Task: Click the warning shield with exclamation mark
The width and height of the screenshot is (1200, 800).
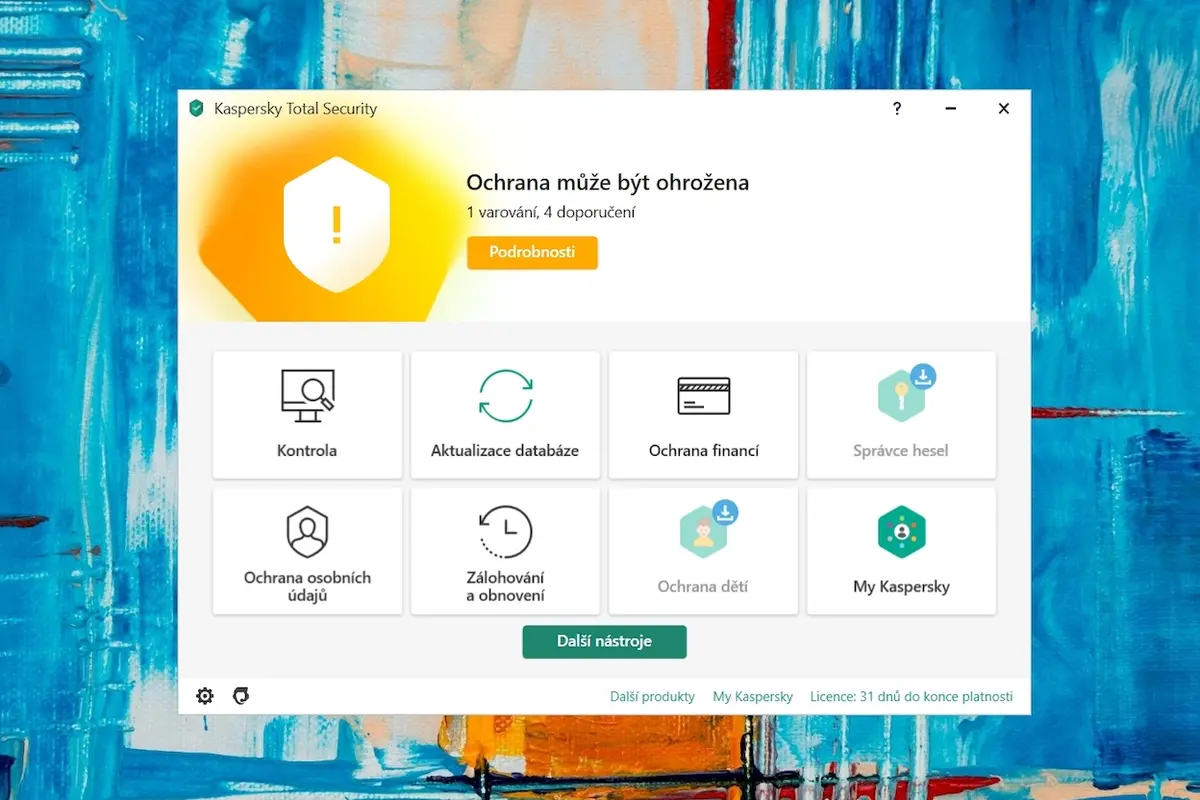Action: [x=337, y=224]
